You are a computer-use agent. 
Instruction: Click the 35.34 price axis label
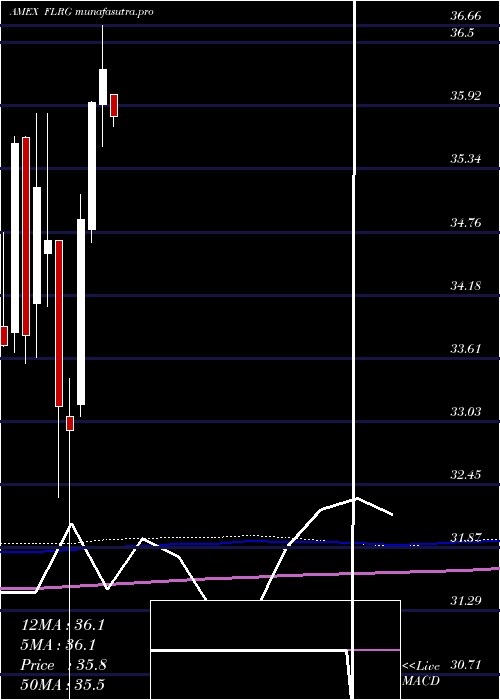(466, 158)
